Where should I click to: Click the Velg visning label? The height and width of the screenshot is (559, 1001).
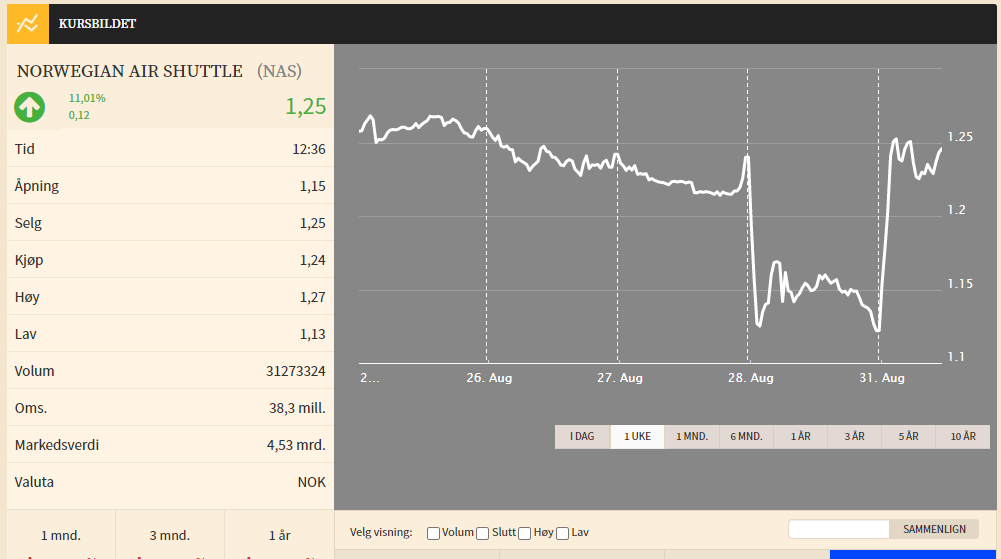pos(381,532)
